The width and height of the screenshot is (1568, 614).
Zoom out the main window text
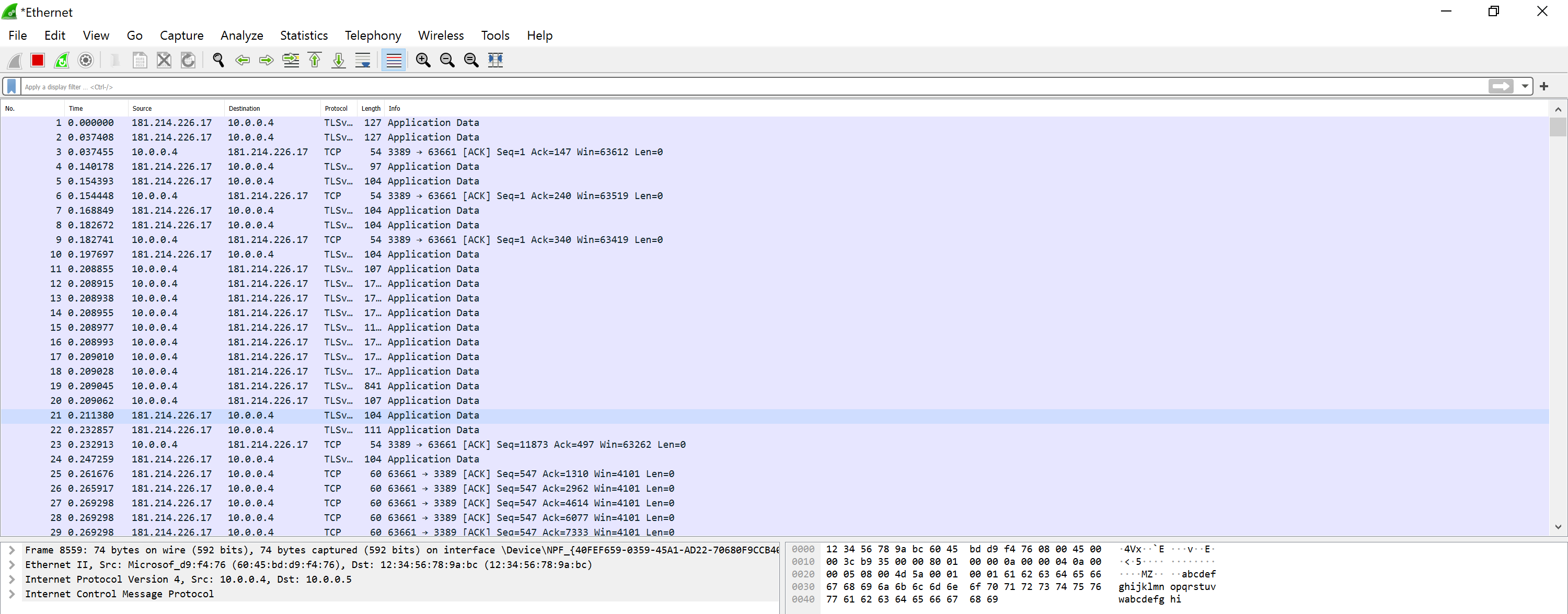(447, 60)
